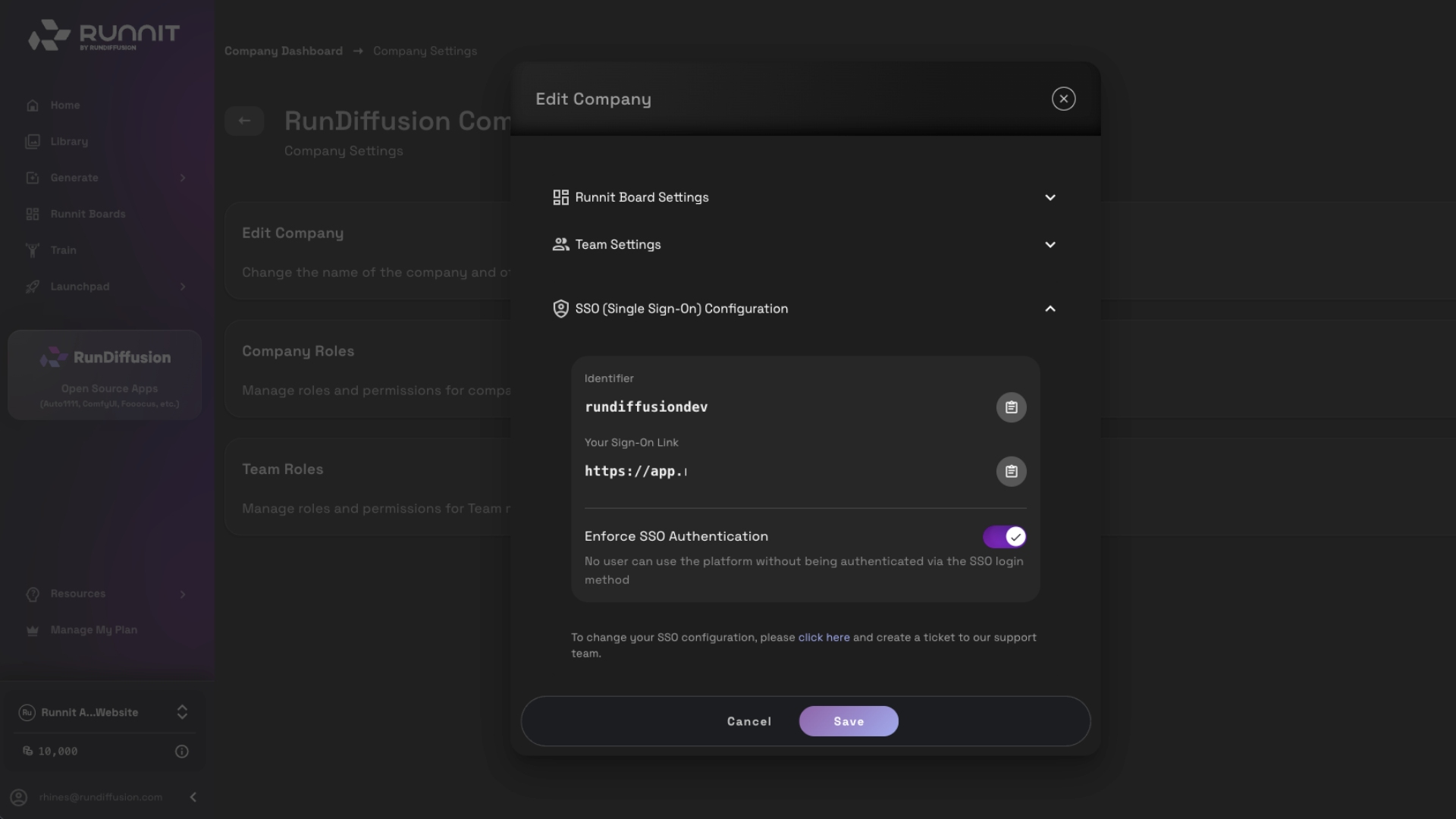Click the Save button
Image resolution: width=1456 pixels, height=819 pixels.
pyautogui.click(x=849, y=722)
